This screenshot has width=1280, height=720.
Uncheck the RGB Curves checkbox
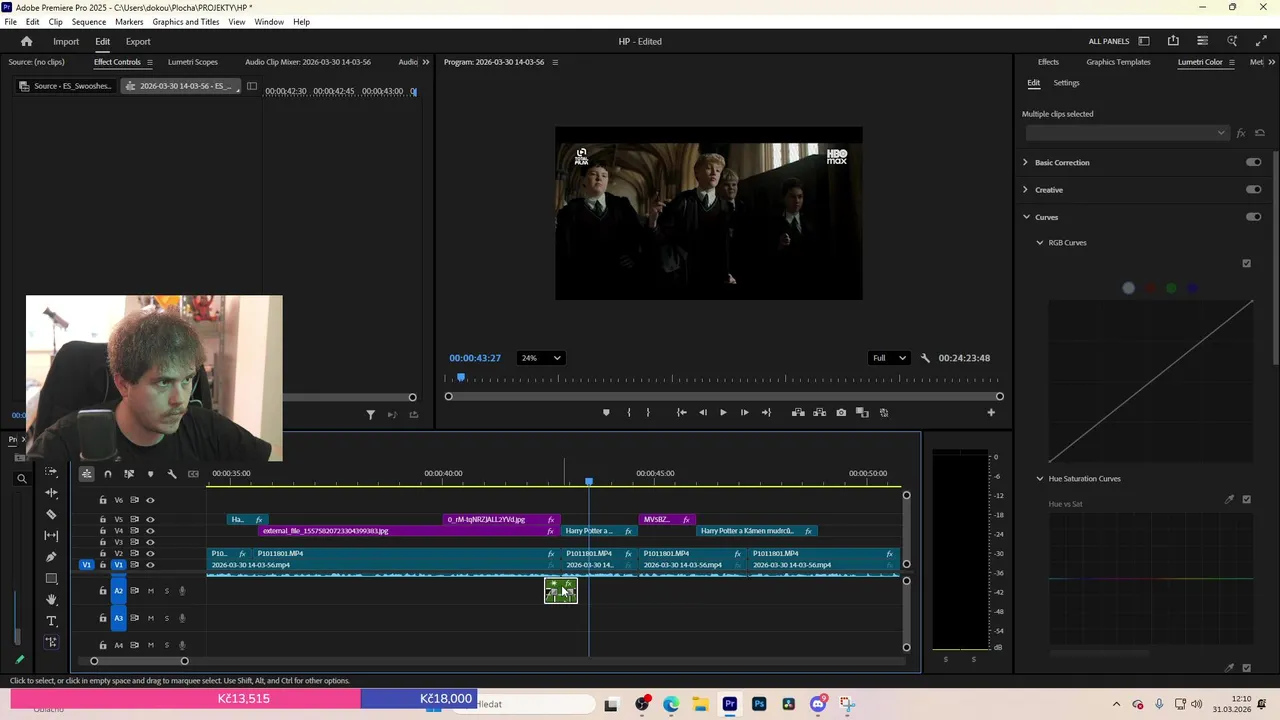tap(1246, 264)
